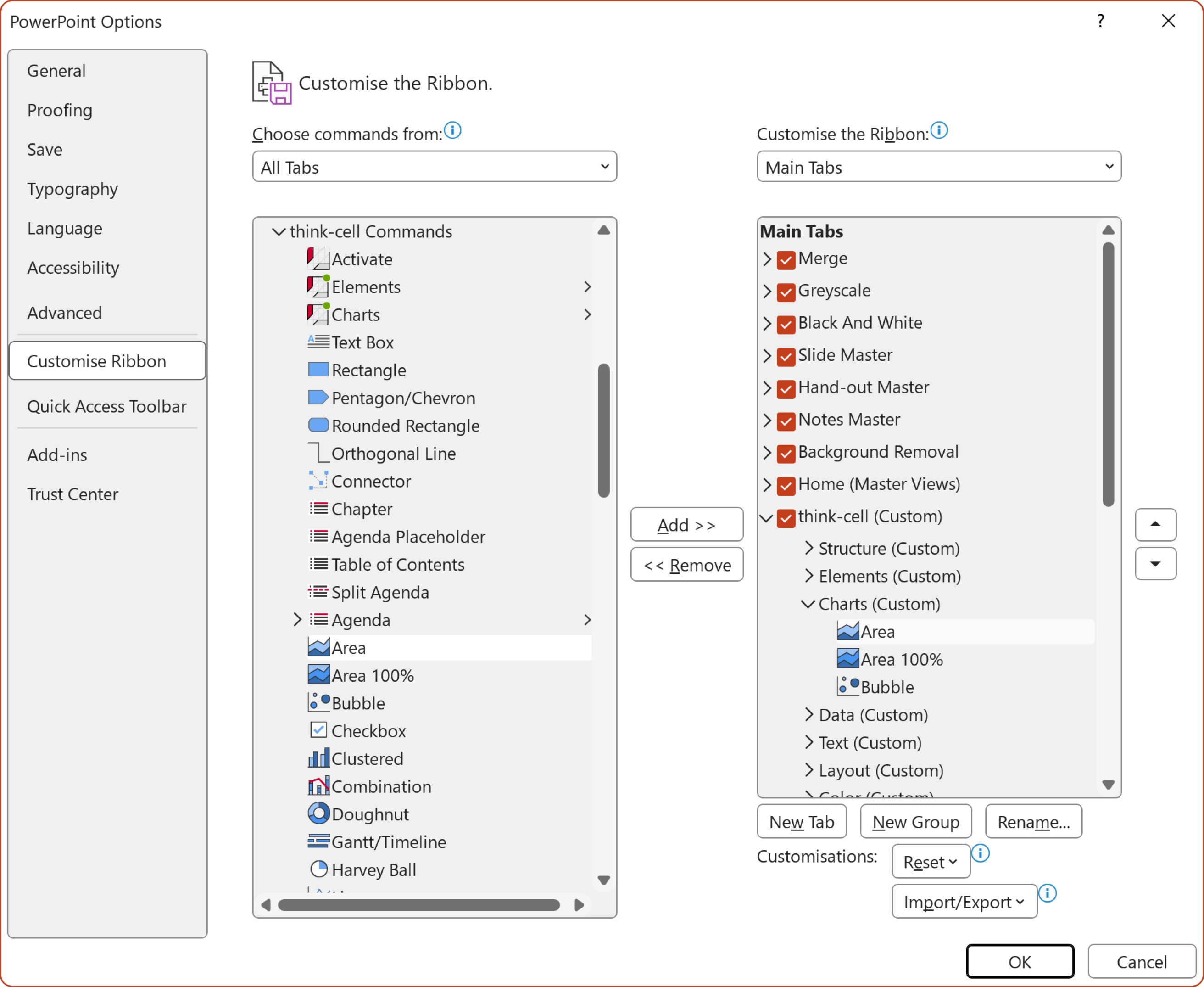Select Area 100% icon in left list
Image resolution: width=1204 pixels, height=987 pixels.
(x=318, y=675)
